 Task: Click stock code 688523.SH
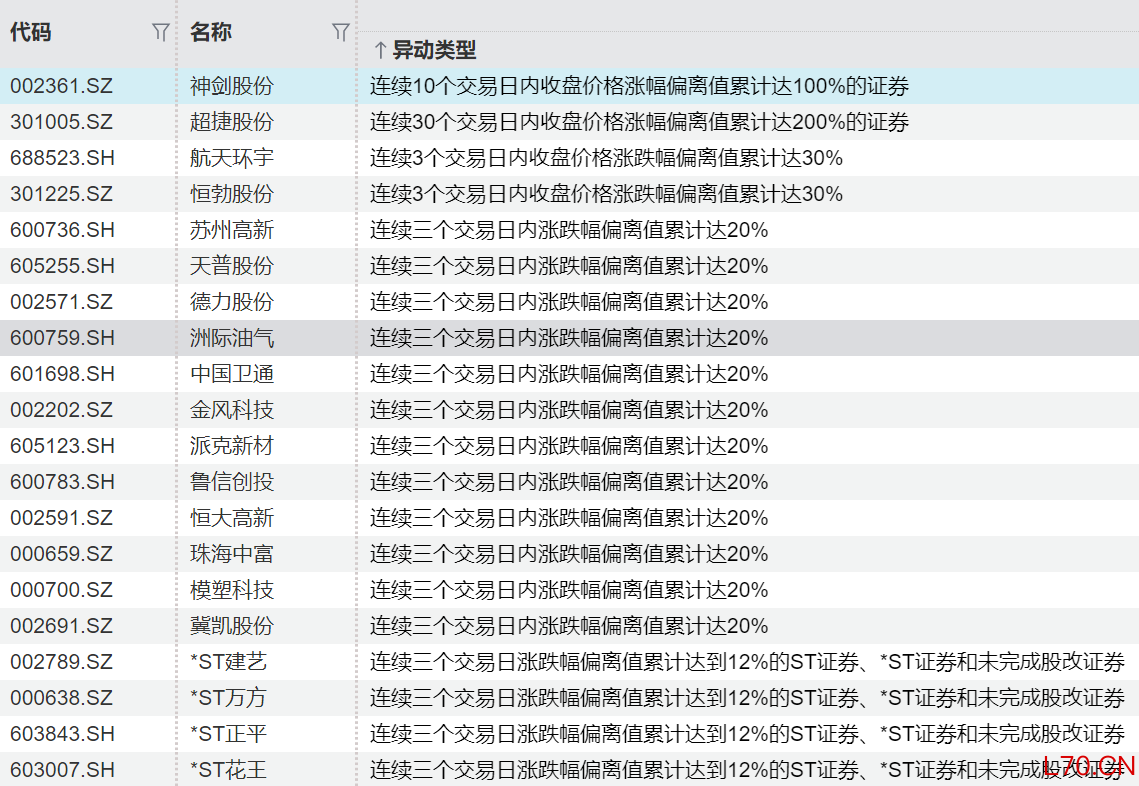(x=62, y=158)
